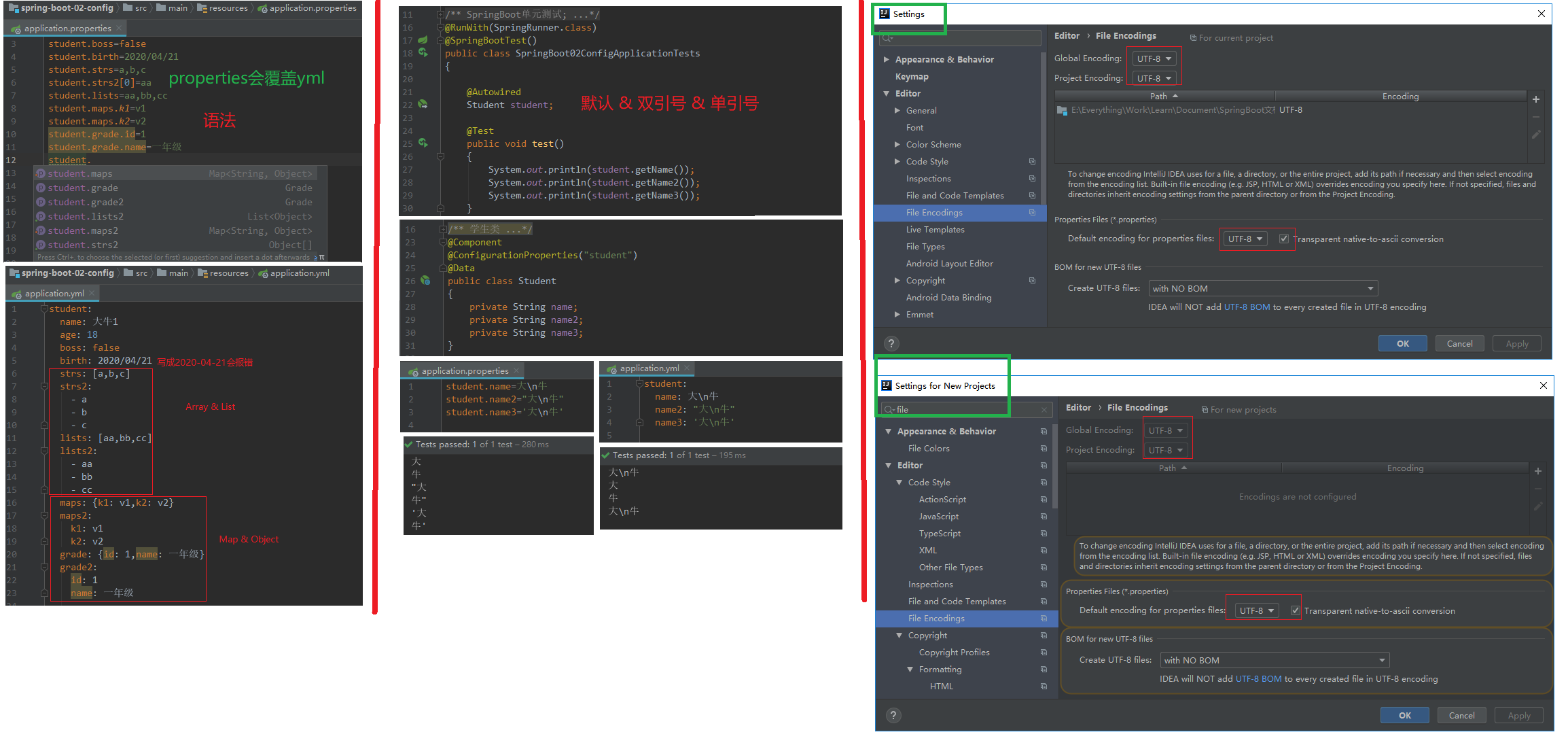Open help in the Settings dialog
1568x745 pixels.
pyautogui.click(x=891, y=343)
